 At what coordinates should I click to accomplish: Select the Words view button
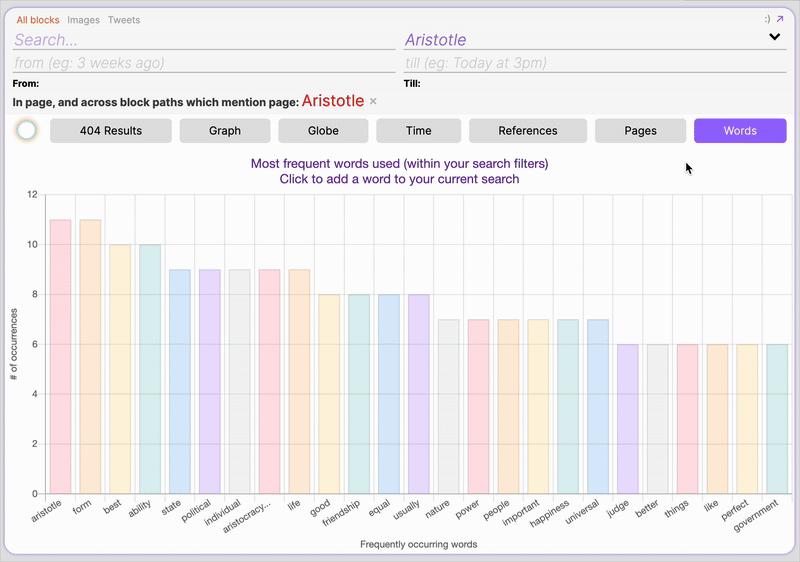tap(740, 131)
